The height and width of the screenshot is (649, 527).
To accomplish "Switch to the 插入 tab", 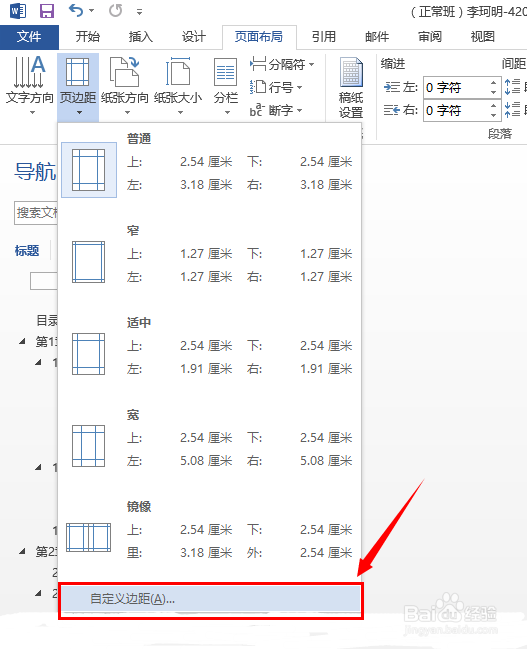I will tap(141, 37).
